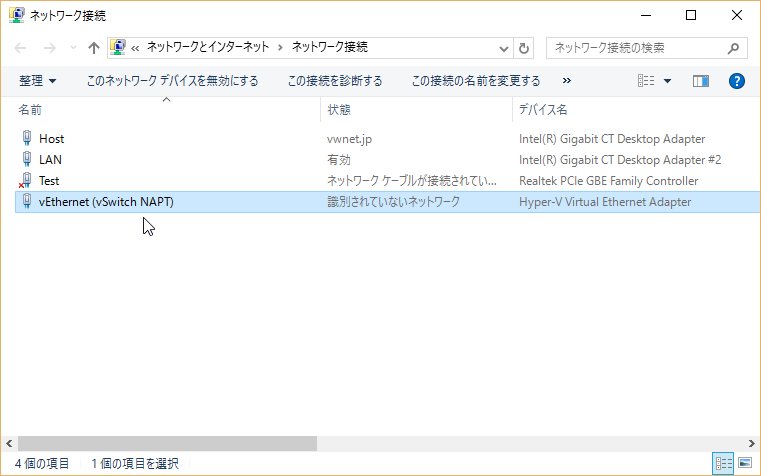Image resolution: width=761 pixels, height=476 pixels.
Task: Click the 4 個の項目 status text
Action: coord(42,463)
